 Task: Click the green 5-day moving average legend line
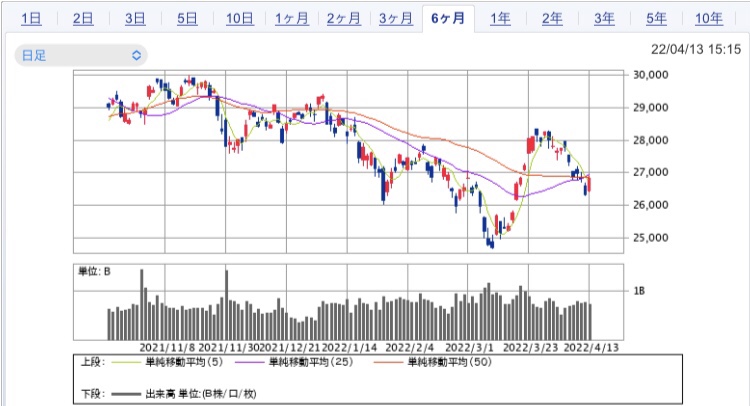point(126,362)
